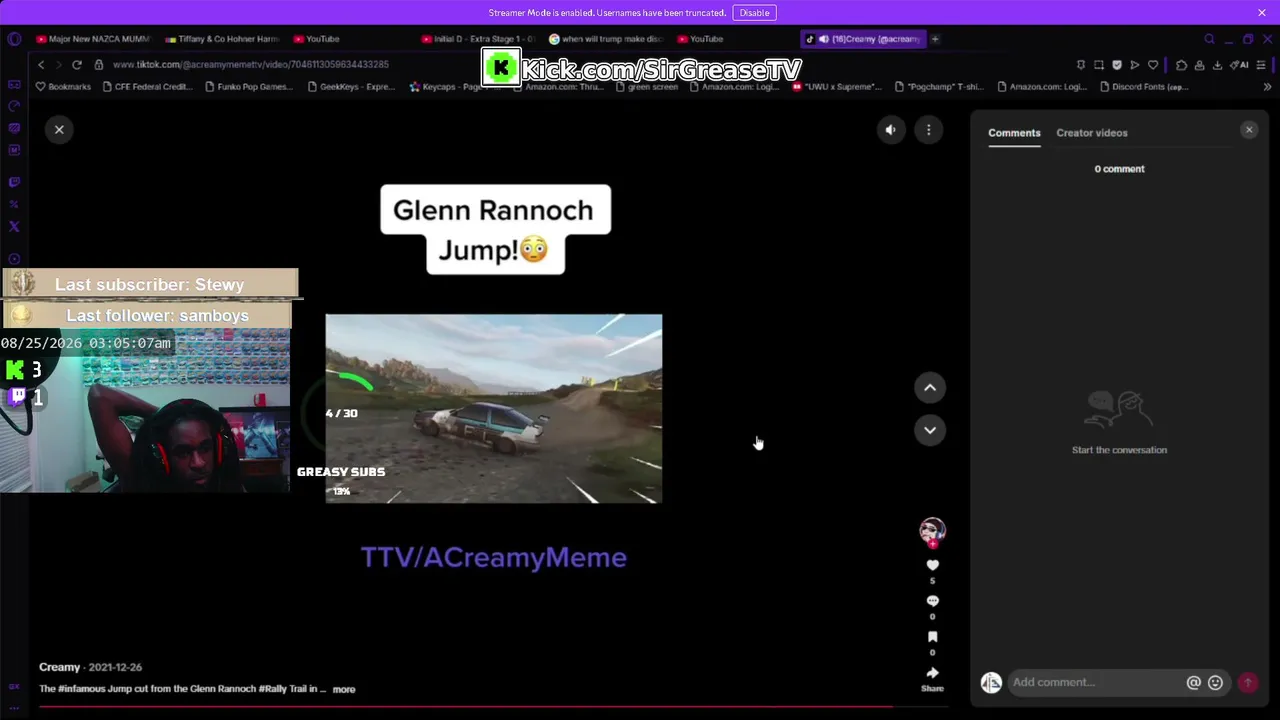
Task: Open comments via the speech bubble icon
Action: click(x=932, y=601)
